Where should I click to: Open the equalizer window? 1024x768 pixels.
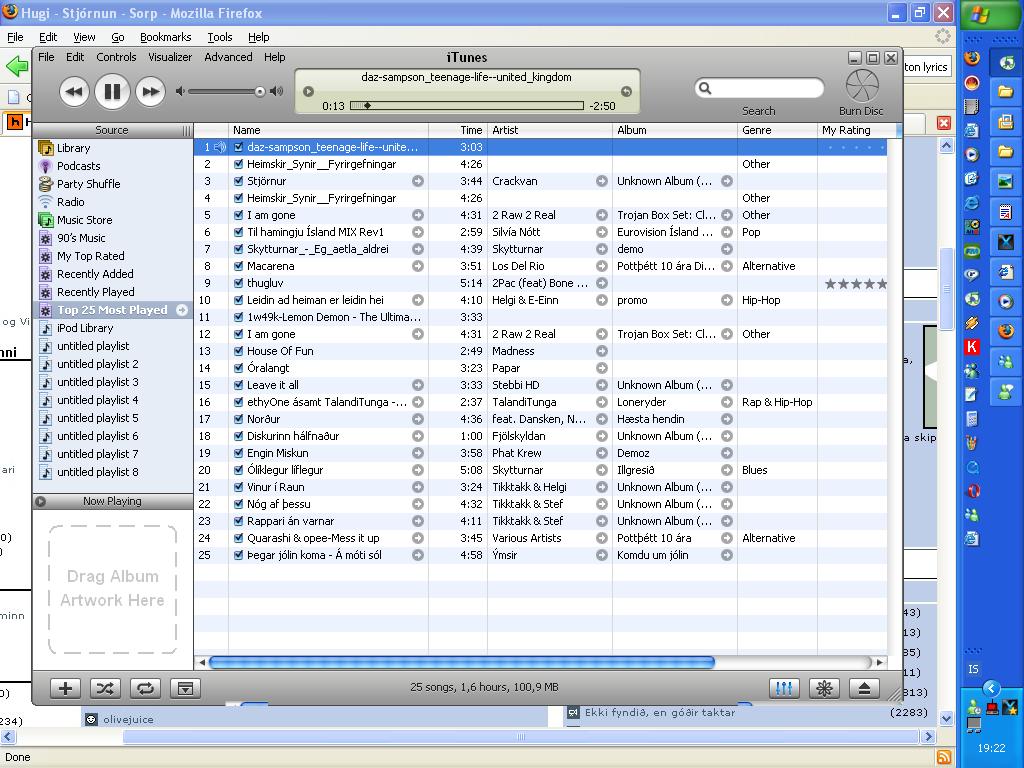784,688
